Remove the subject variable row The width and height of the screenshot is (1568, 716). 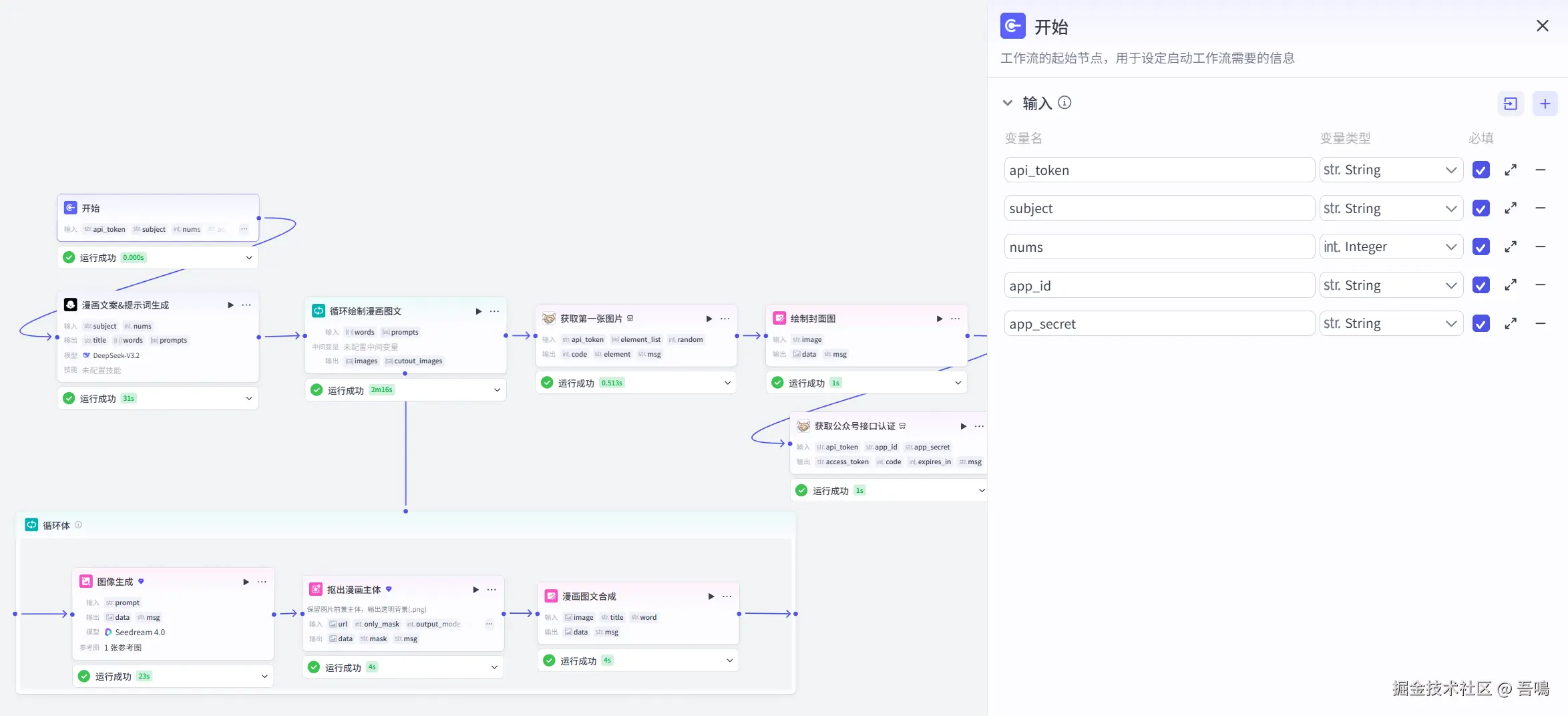tap(1541, 208)
